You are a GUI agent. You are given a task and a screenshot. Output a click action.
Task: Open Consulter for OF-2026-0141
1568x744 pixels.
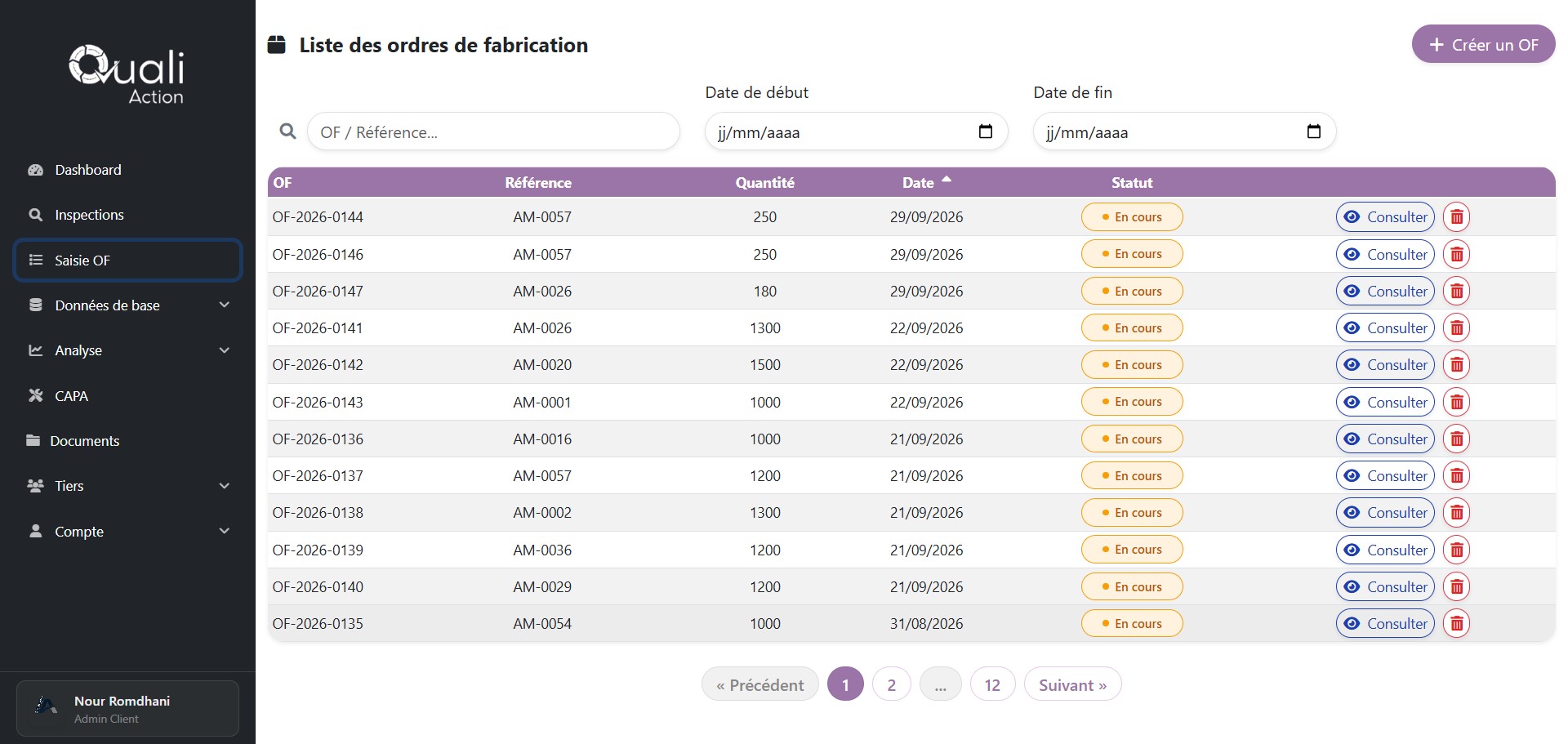point(1385,327)
